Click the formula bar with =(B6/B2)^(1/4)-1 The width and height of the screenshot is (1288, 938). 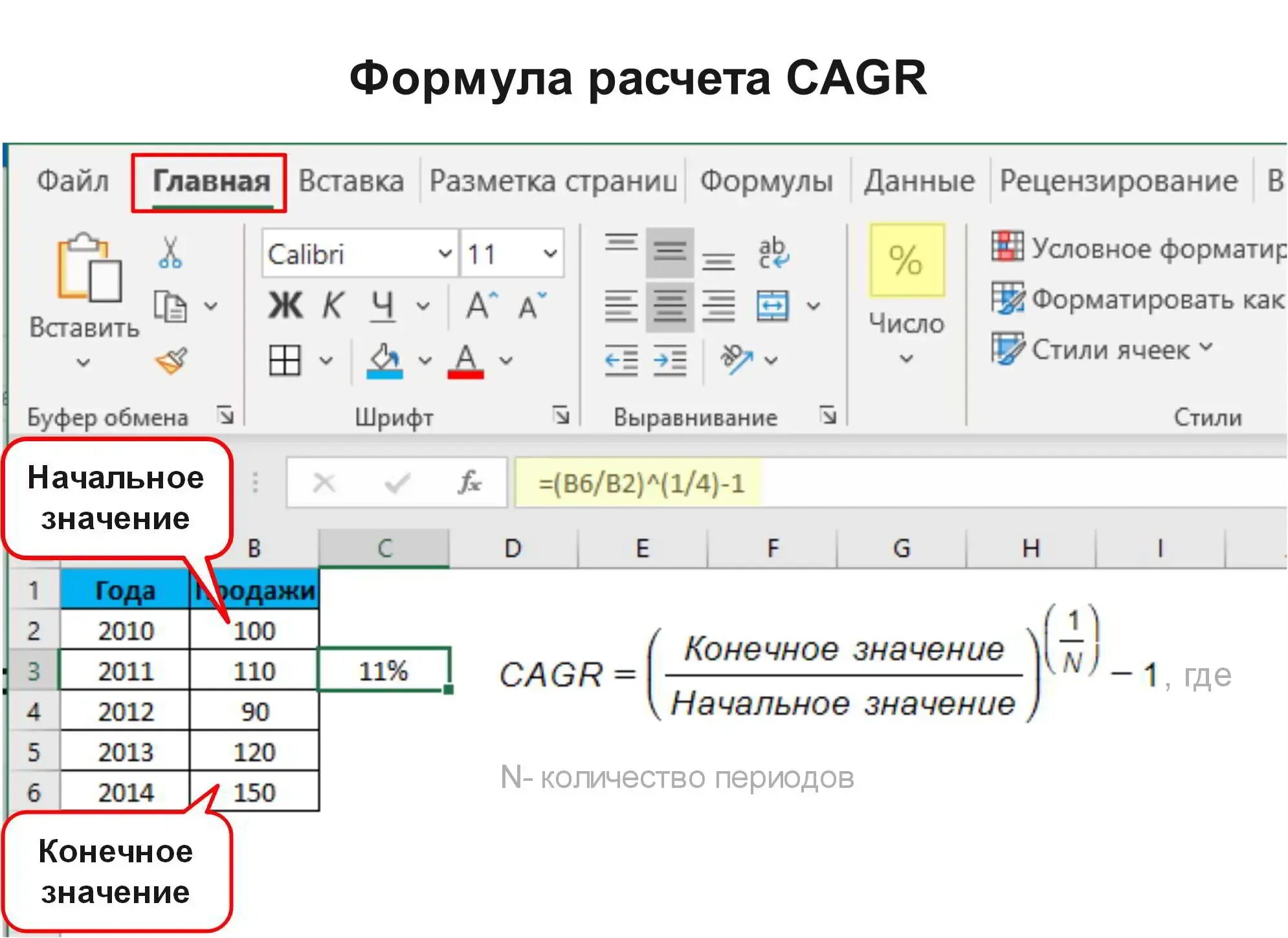(x=641, y=483)
